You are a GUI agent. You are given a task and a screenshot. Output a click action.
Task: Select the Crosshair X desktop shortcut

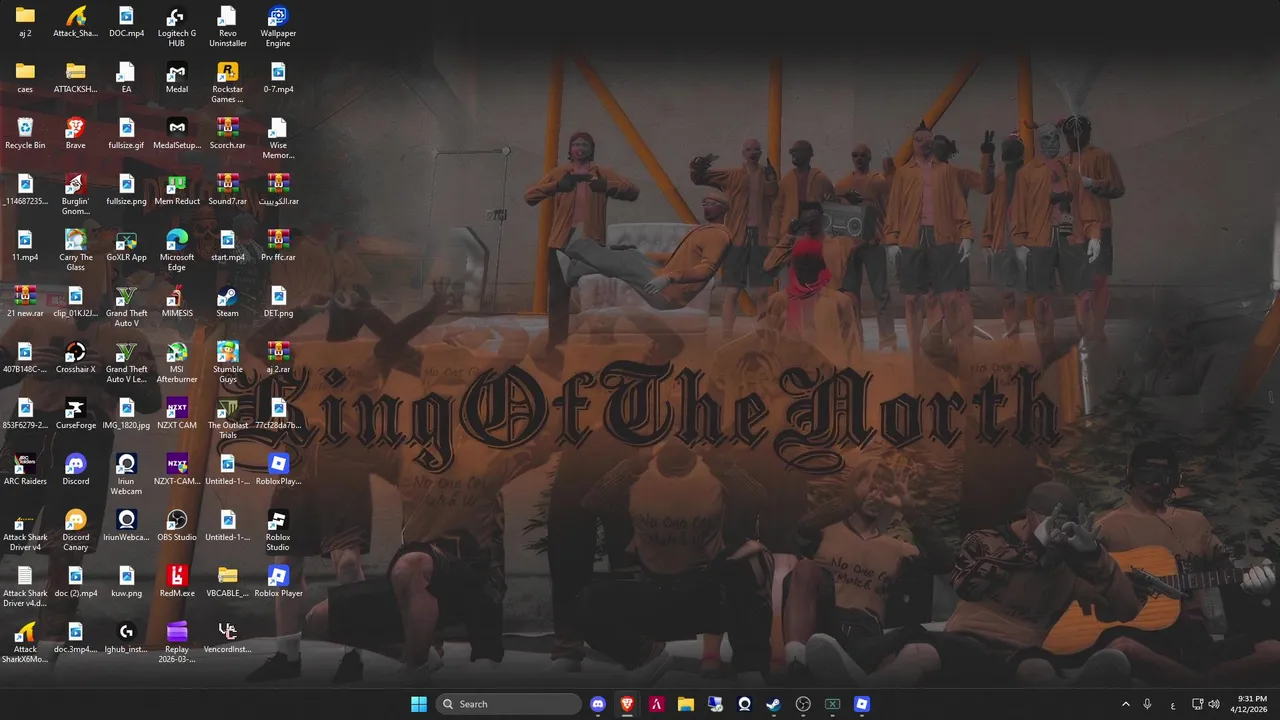pos(75,358)
